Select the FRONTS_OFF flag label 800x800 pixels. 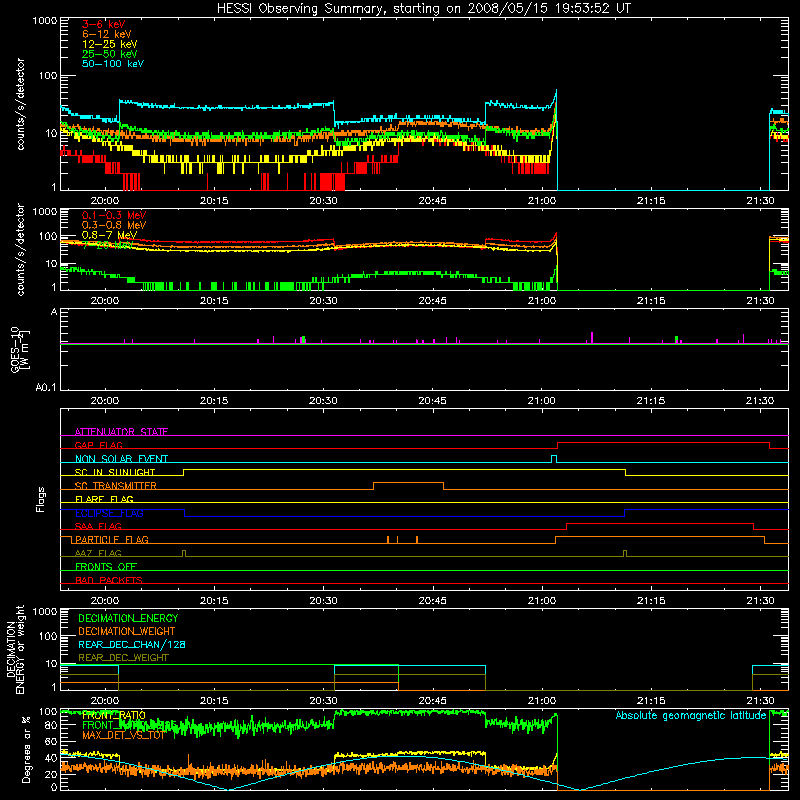point(106,567)
